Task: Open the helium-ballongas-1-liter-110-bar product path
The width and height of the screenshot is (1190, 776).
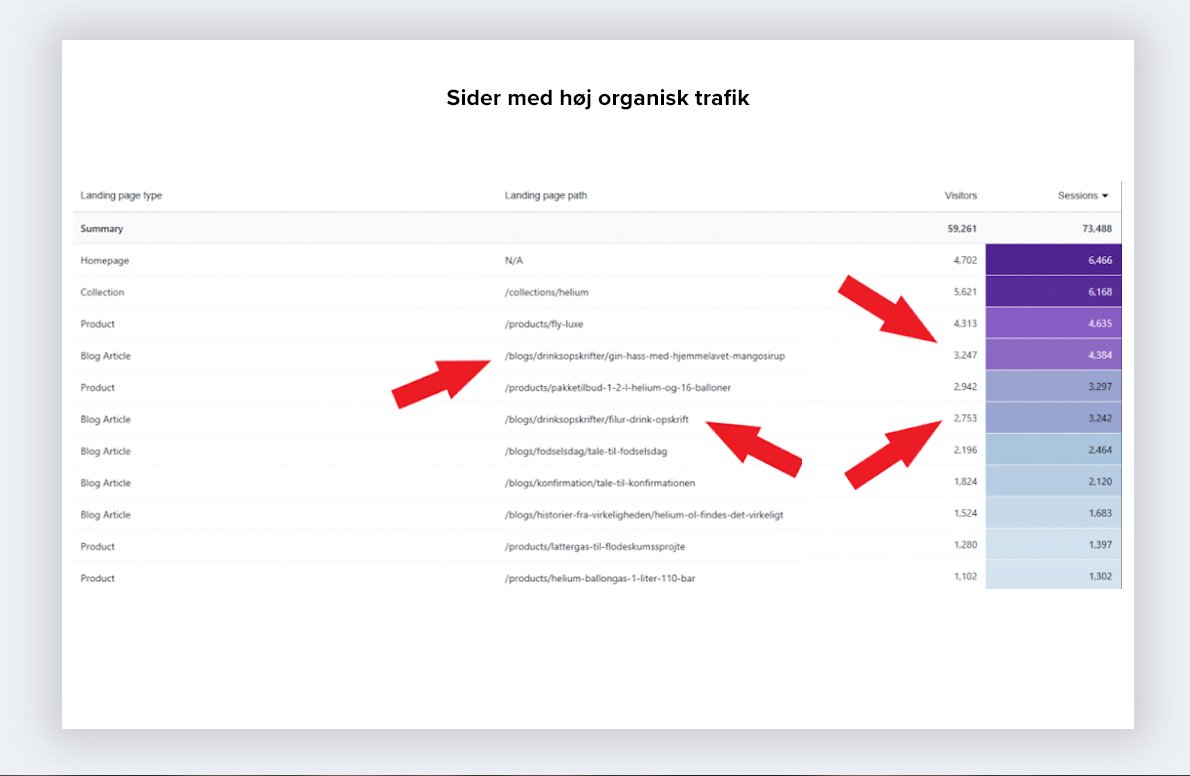Action: pyautogui.click(x=600, y=579)
